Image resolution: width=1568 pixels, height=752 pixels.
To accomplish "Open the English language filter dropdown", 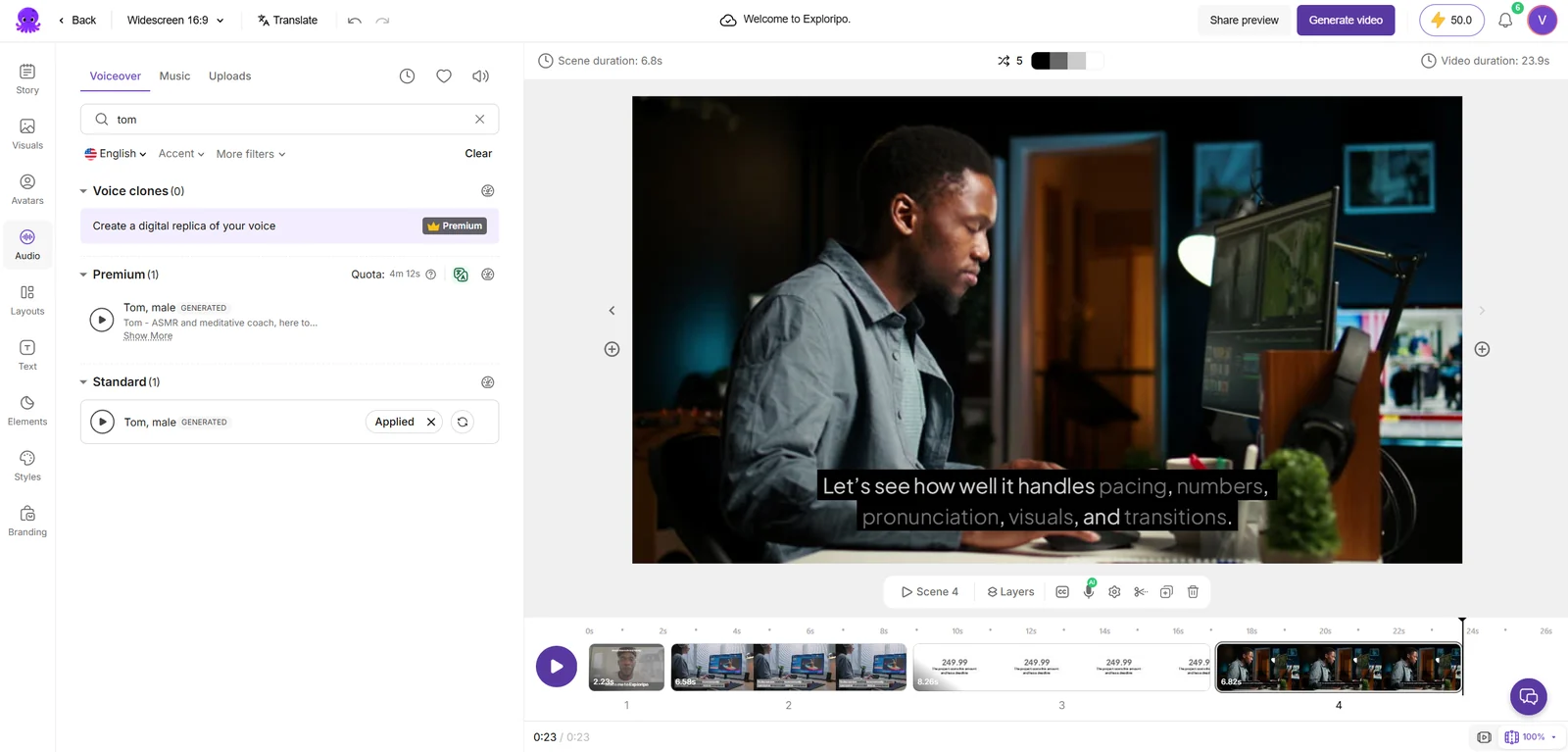I will pos(116,154).
